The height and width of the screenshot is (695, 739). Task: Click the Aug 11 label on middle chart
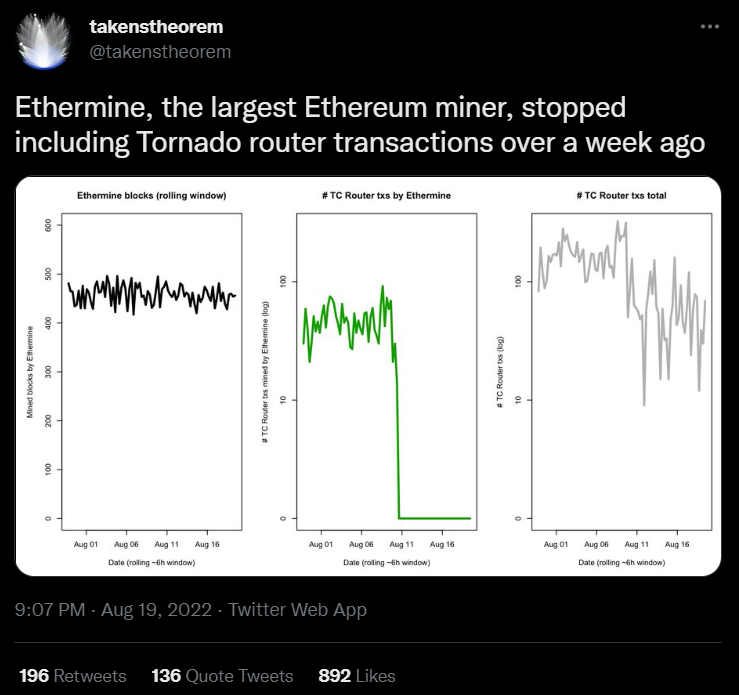click(402, 544)
